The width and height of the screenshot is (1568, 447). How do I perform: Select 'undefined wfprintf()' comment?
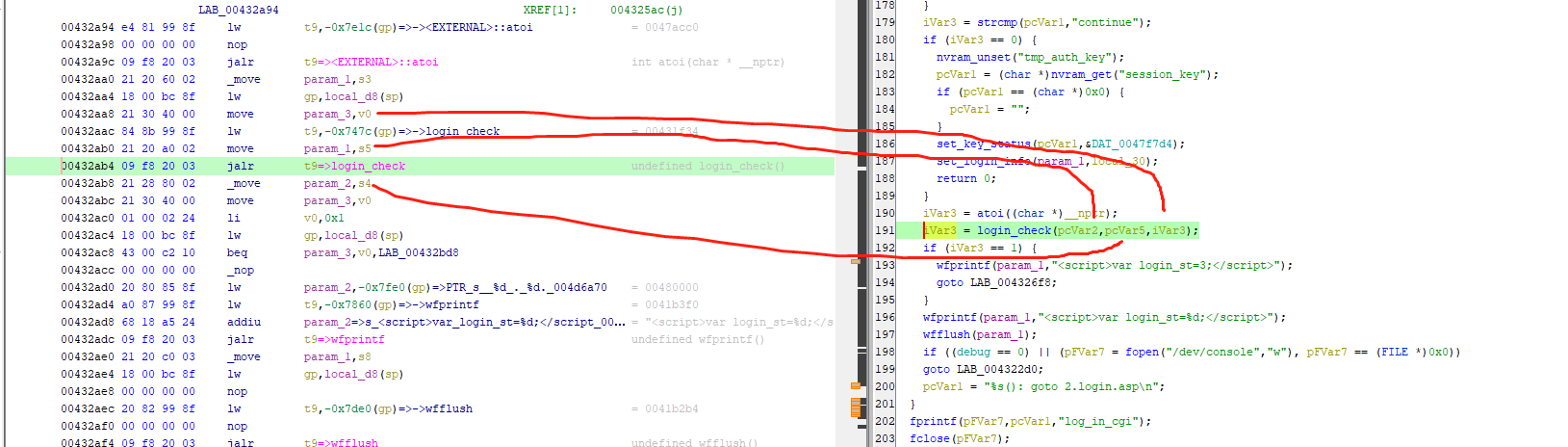point(698,339)
